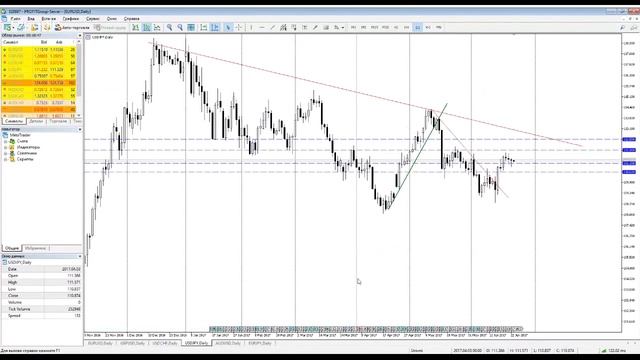Image resolution: width=640 pixels, height=360 pixels.
Task: Select the Торговля tab in Market Watch
Action: (58, 121)
